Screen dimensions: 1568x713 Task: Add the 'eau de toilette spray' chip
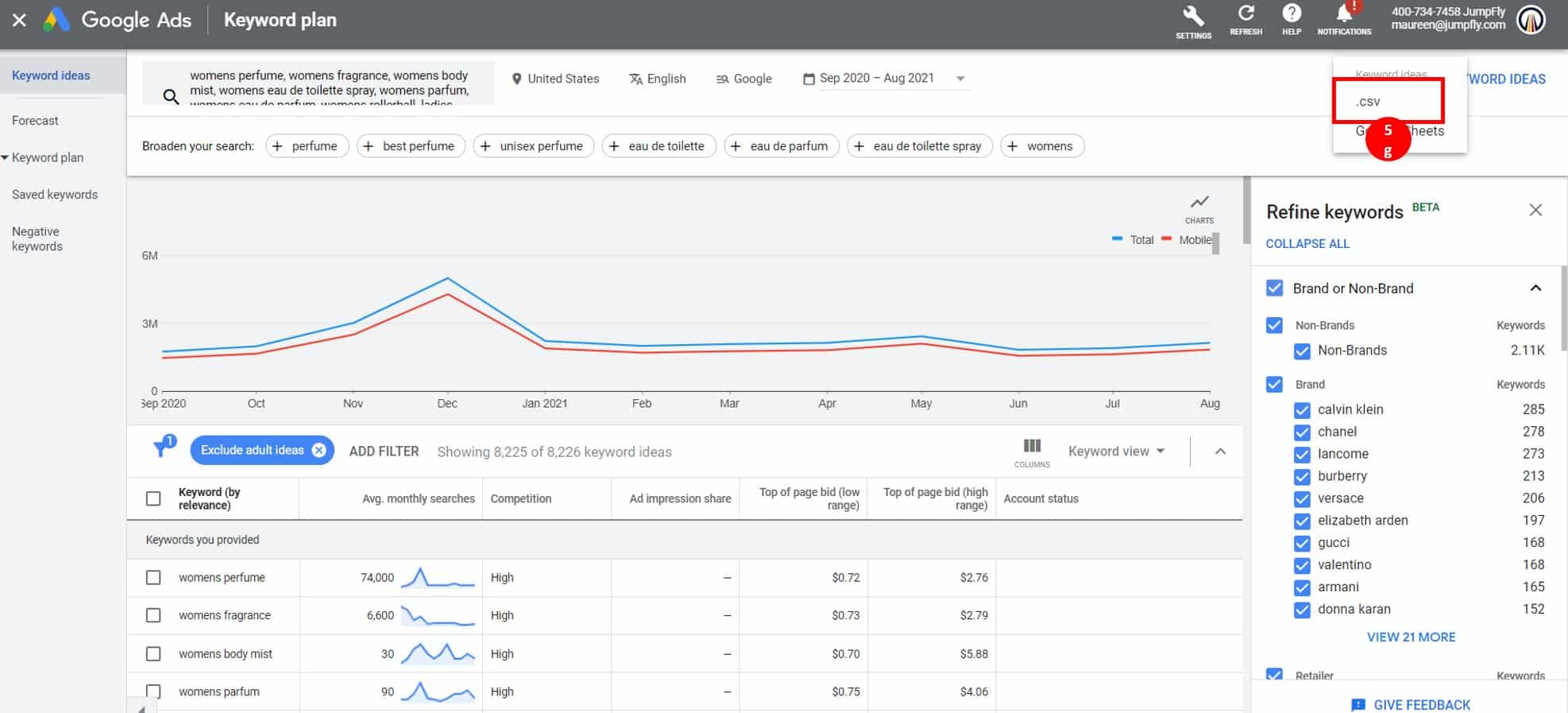(x=919, y=146)
